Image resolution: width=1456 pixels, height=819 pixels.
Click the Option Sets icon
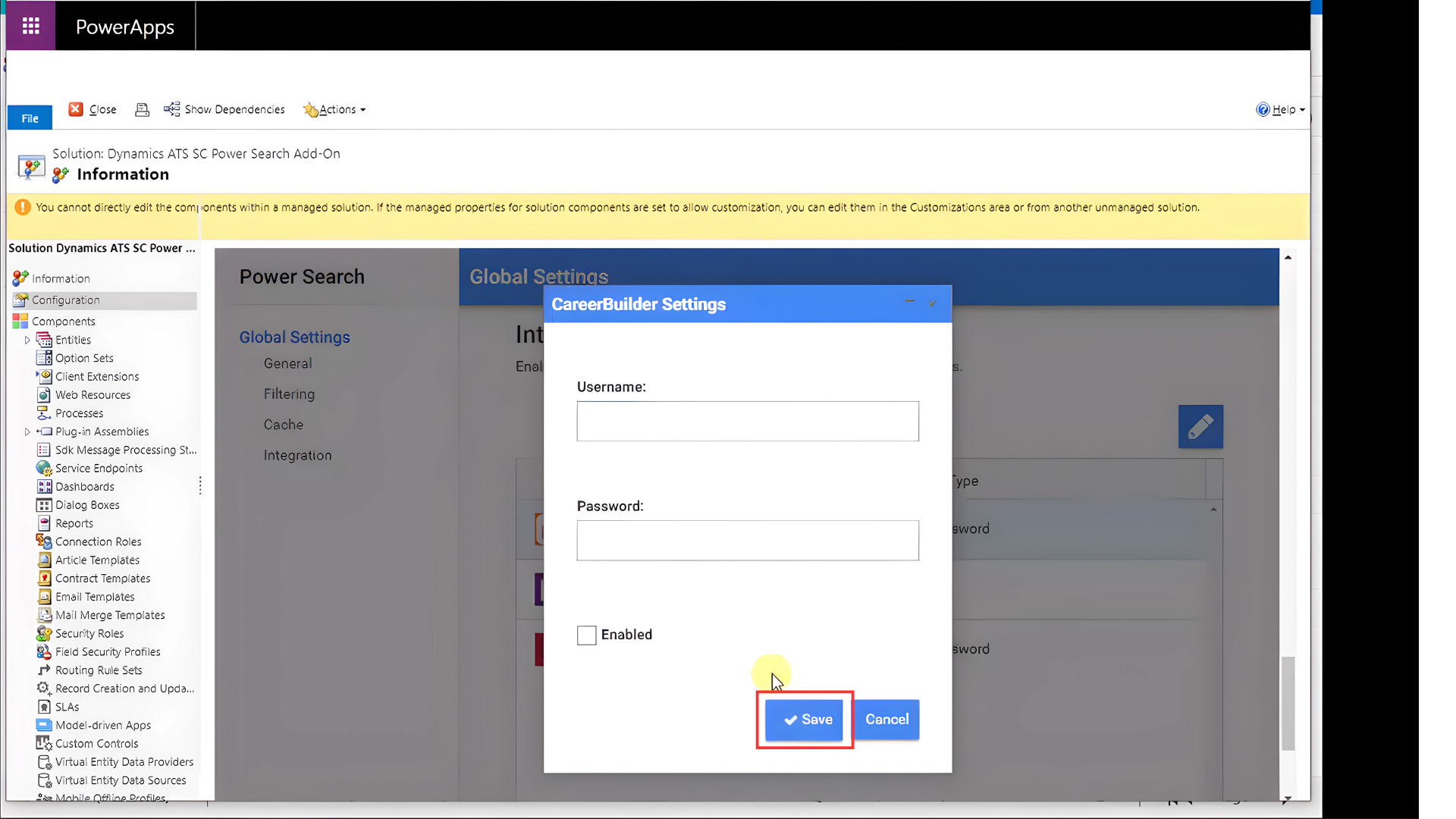point(44,358)
